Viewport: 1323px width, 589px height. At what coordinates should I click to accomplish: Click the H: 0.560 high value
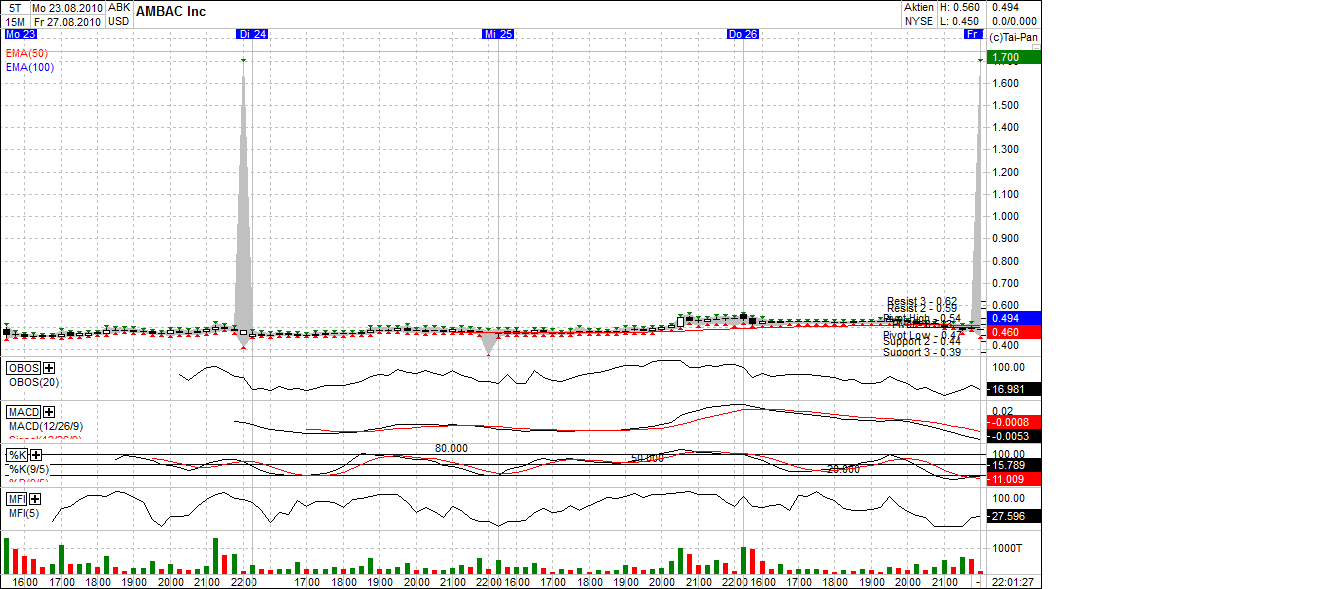[960, 7]
